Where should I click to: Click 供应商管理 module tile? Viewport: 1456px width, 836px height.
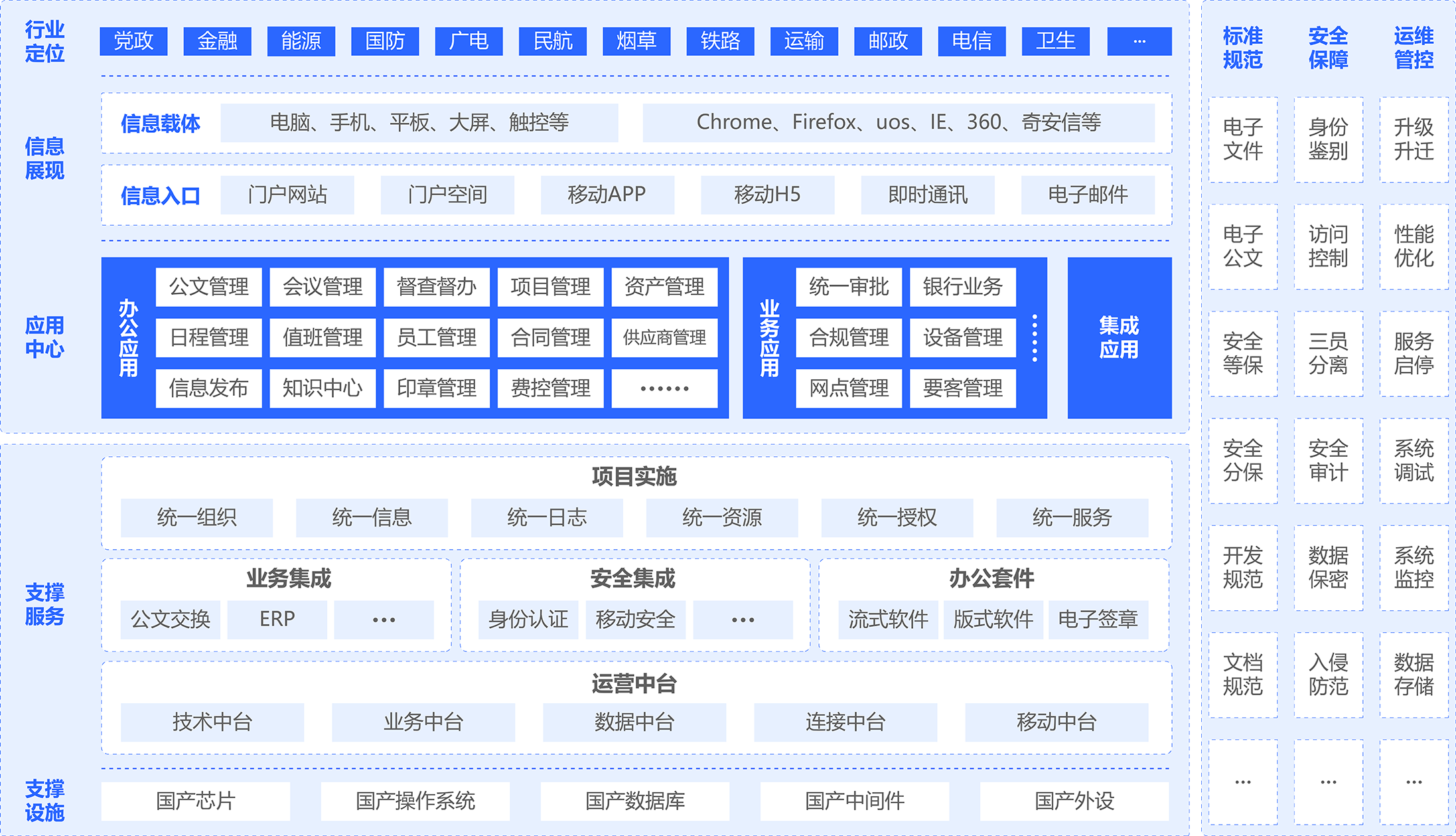pos(664,337)
